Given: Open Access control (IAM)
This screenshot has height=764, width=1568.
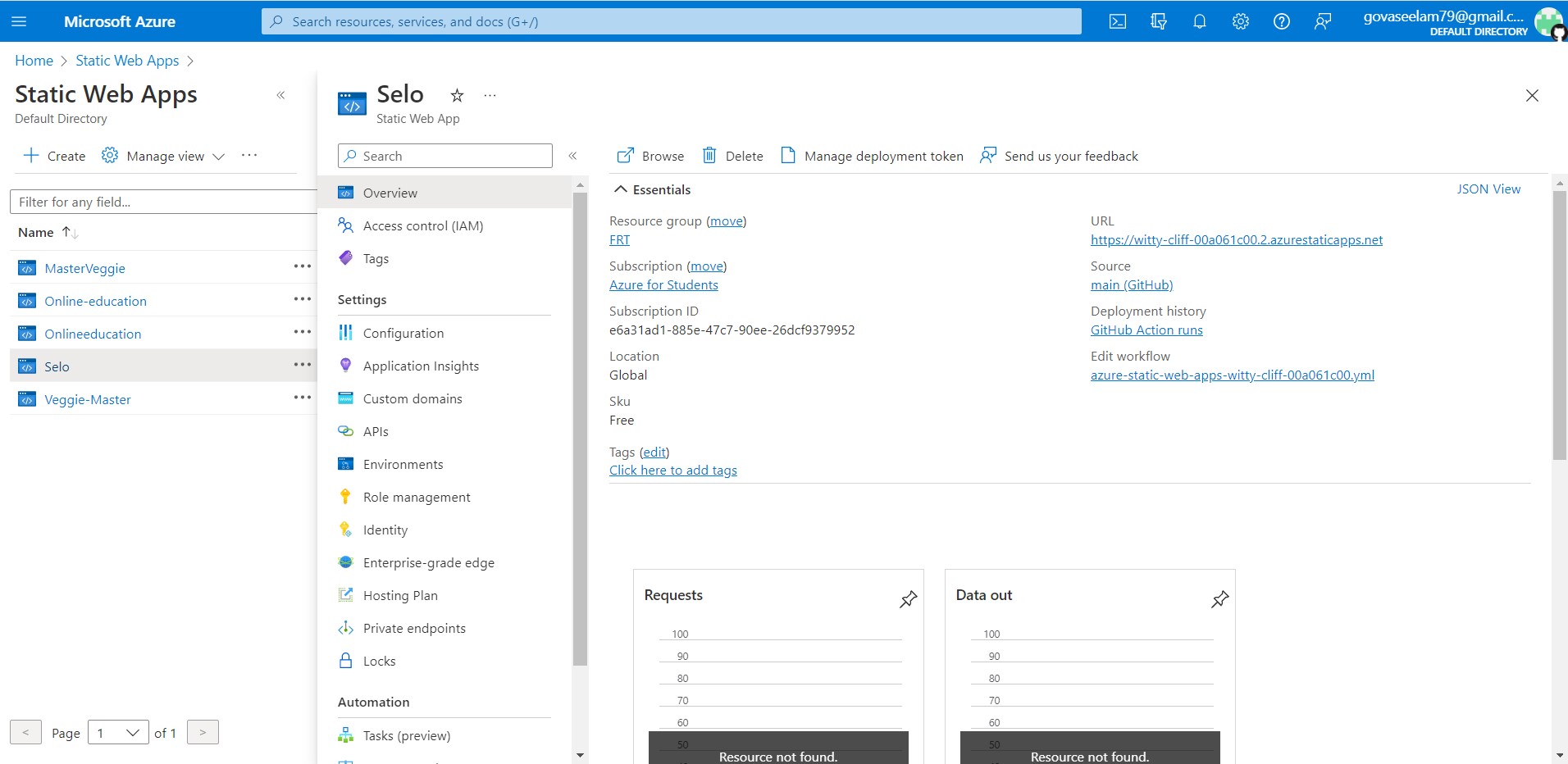Looking at the screenshot, I should tap(423, 225).
